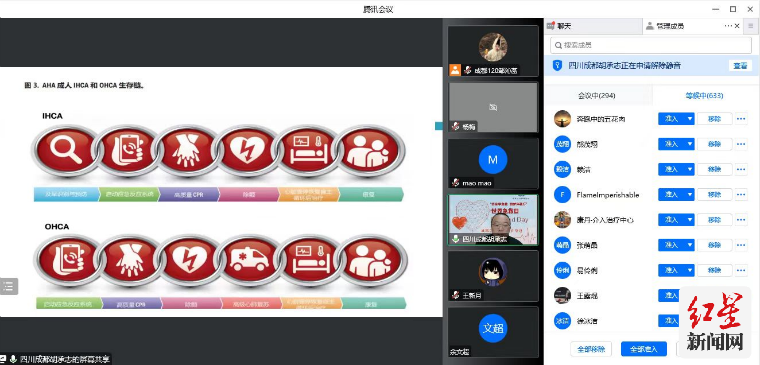
Task: Click the OHCA phone emergency call icon
Action: [69, 260]
